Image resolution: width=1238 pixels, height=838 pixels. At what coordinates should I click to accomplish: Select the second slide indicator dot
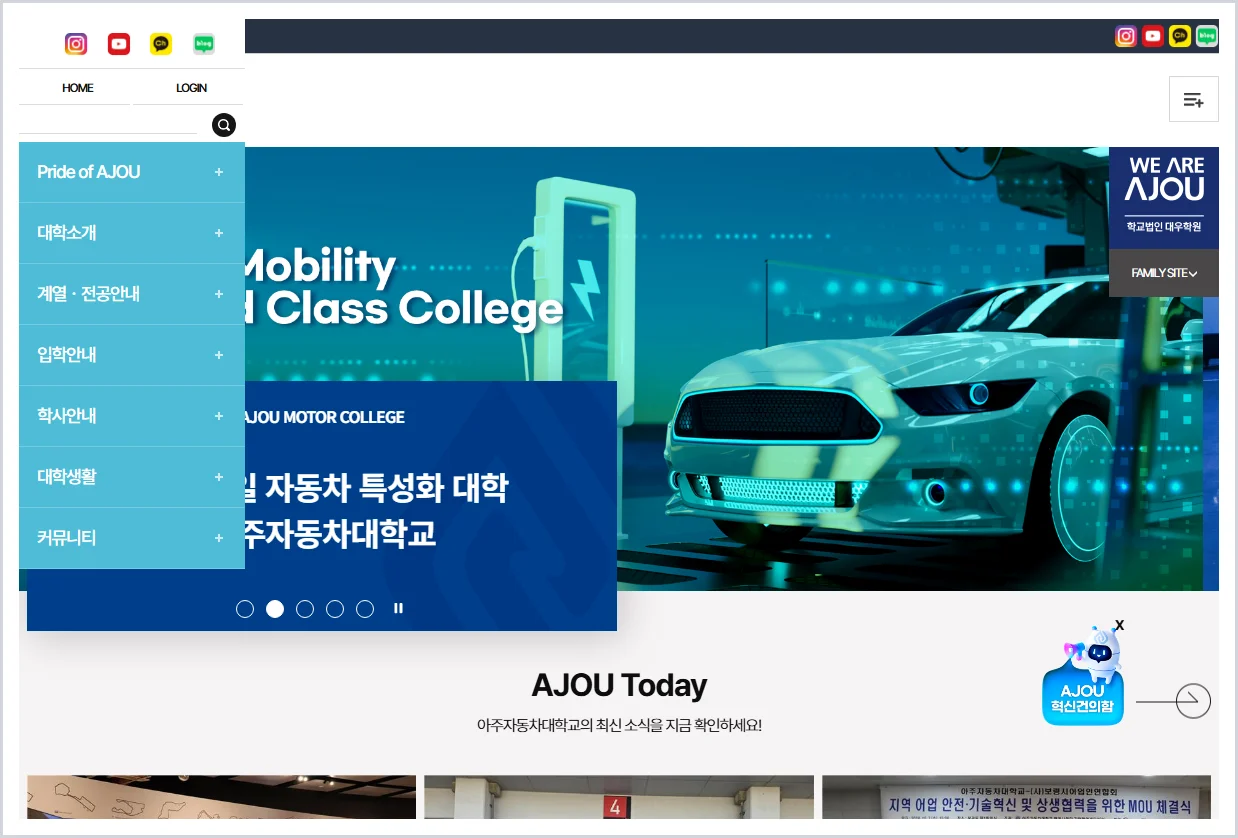pyautogui.click(x=275, y=609)
